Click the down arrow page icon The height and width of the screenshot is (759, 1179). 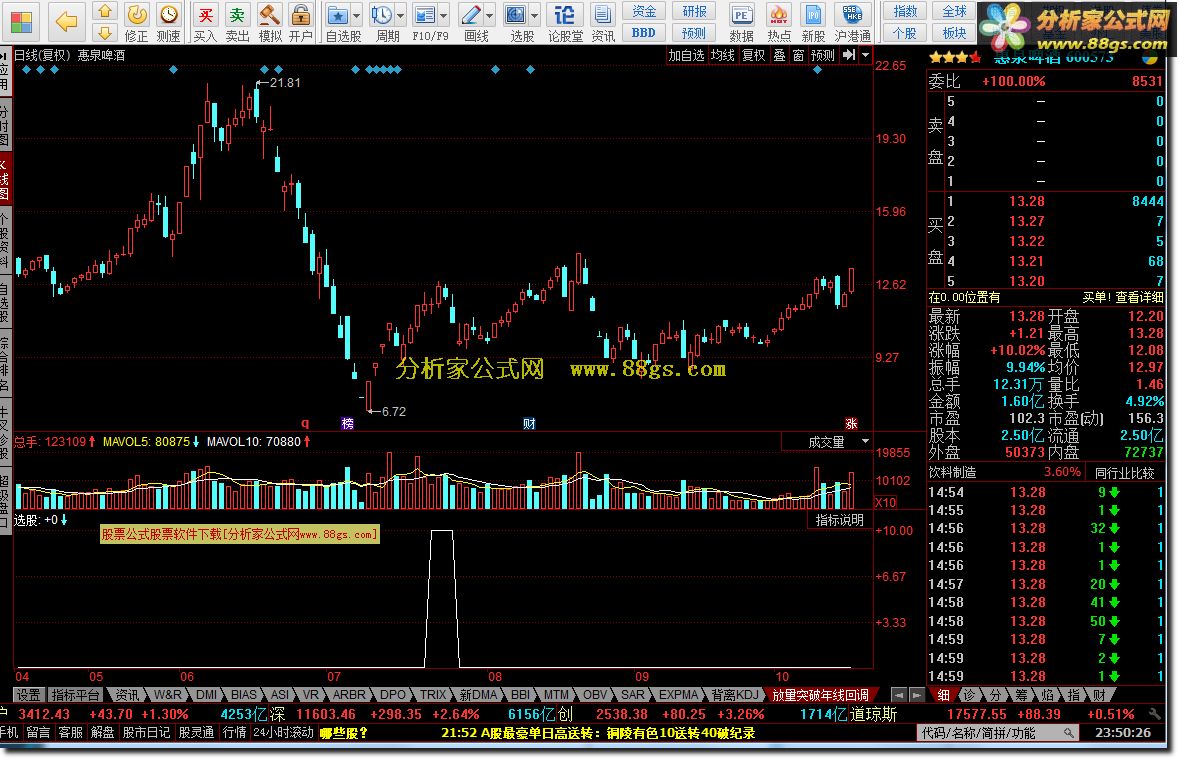105,32
